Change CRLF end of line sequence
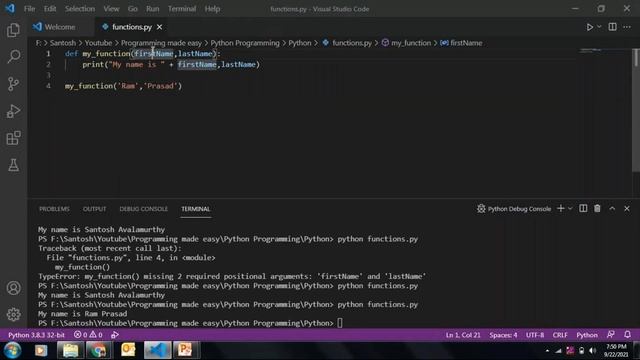This screenshot has height=360, width=640. 560,335
